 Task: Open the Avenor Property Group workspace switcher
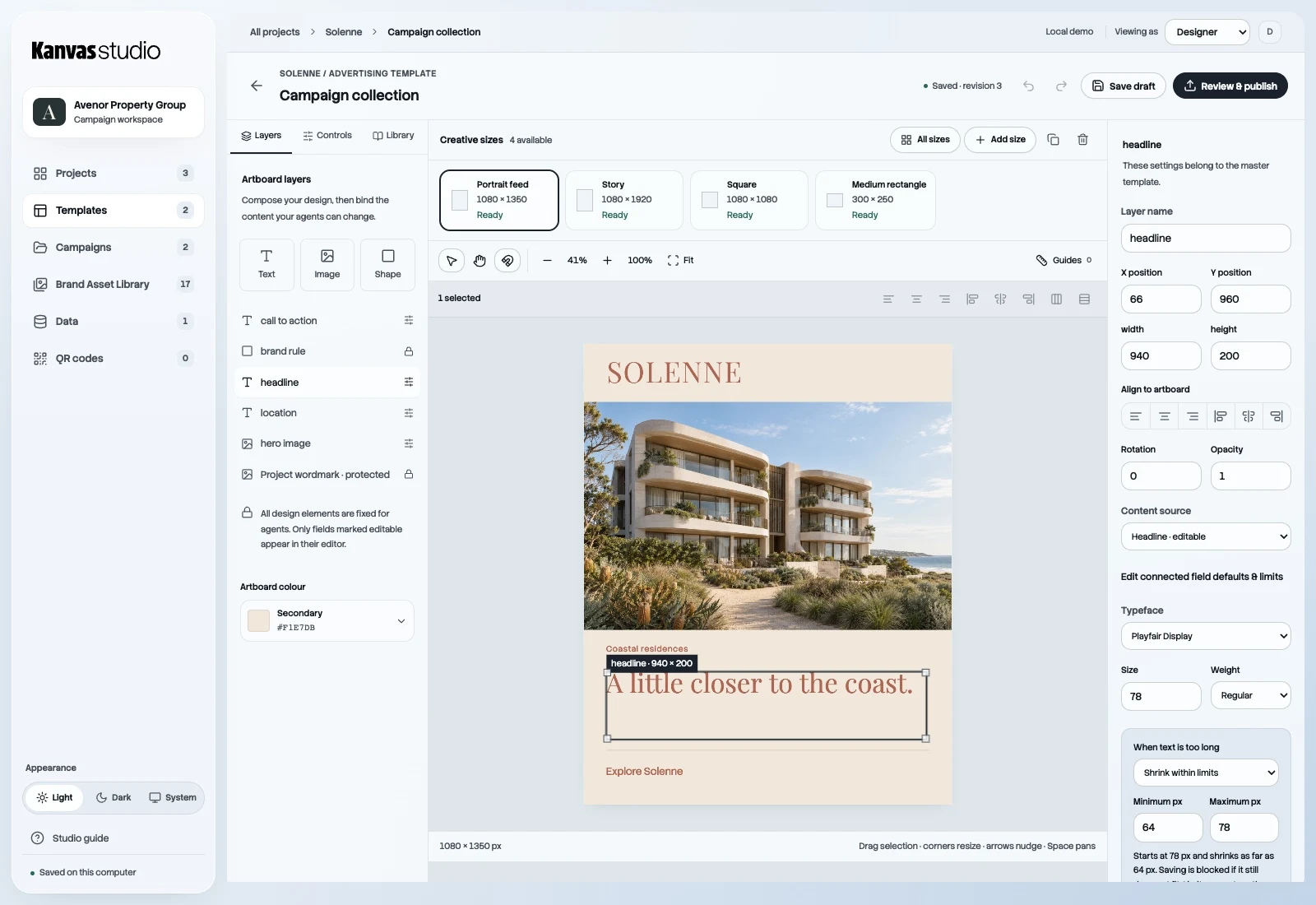coord(114,112)
